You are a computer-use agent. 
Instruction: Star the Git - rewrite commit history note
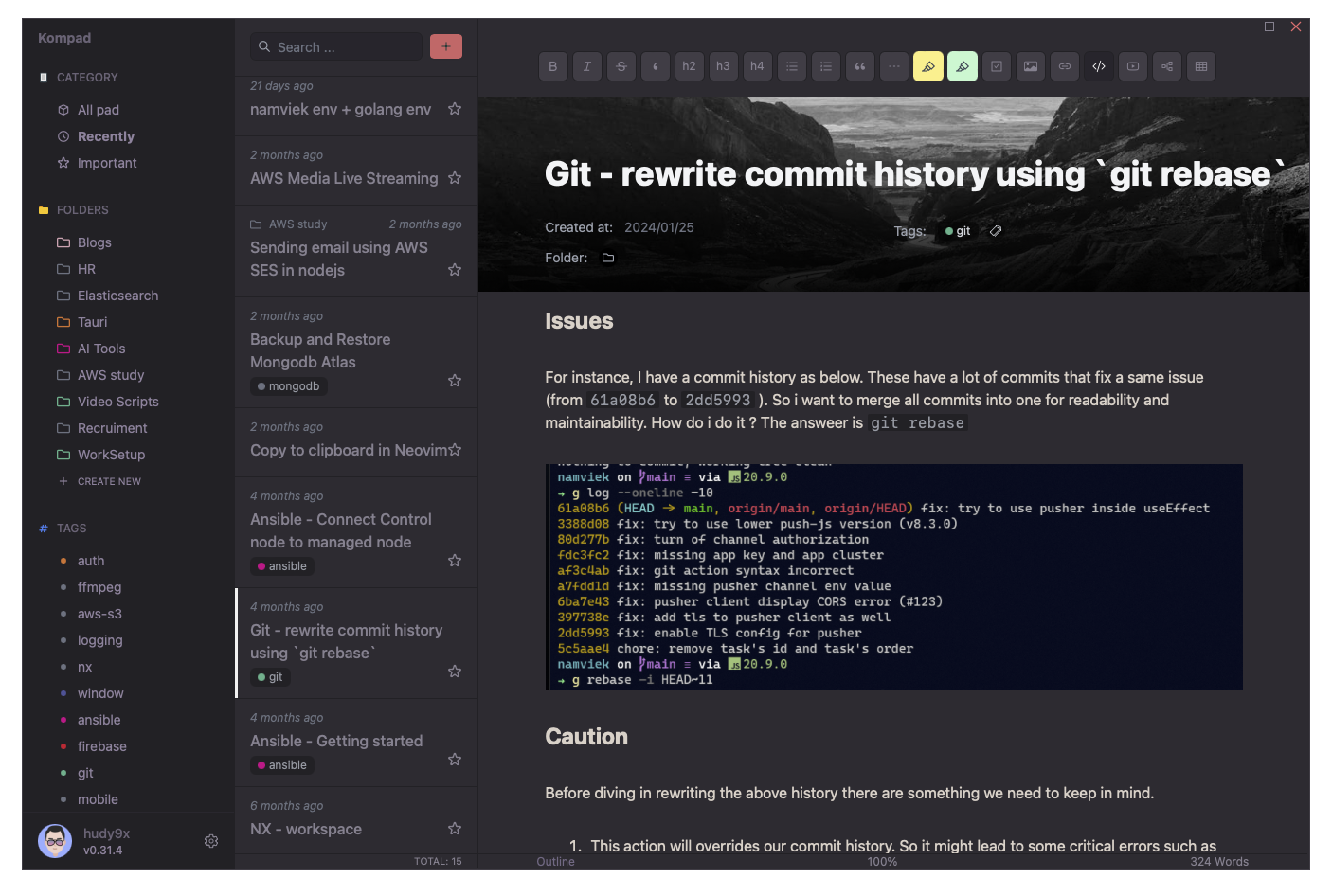point(455,672)
